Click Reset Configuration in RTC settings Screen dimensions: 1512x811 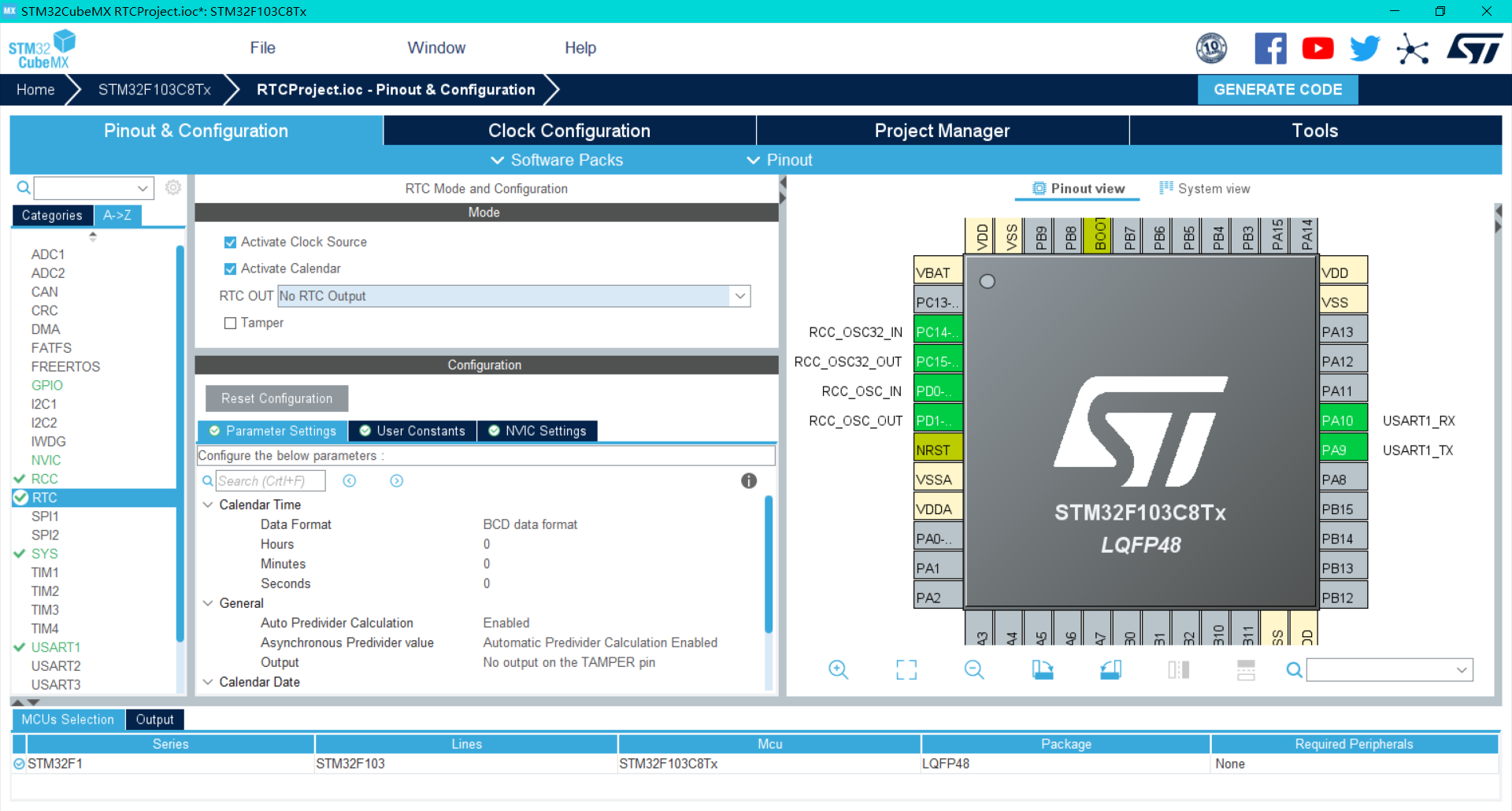(276, 398)
